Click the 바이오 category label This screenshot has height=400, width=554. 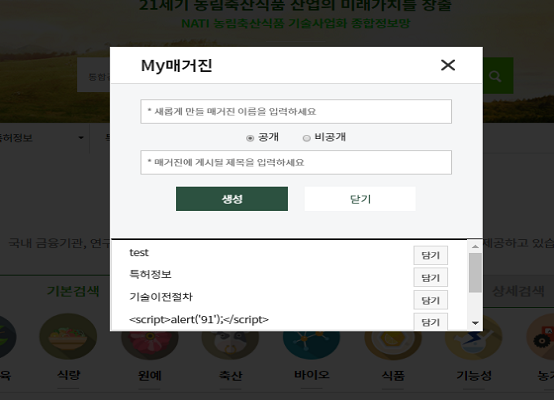(x=312, y=375)
